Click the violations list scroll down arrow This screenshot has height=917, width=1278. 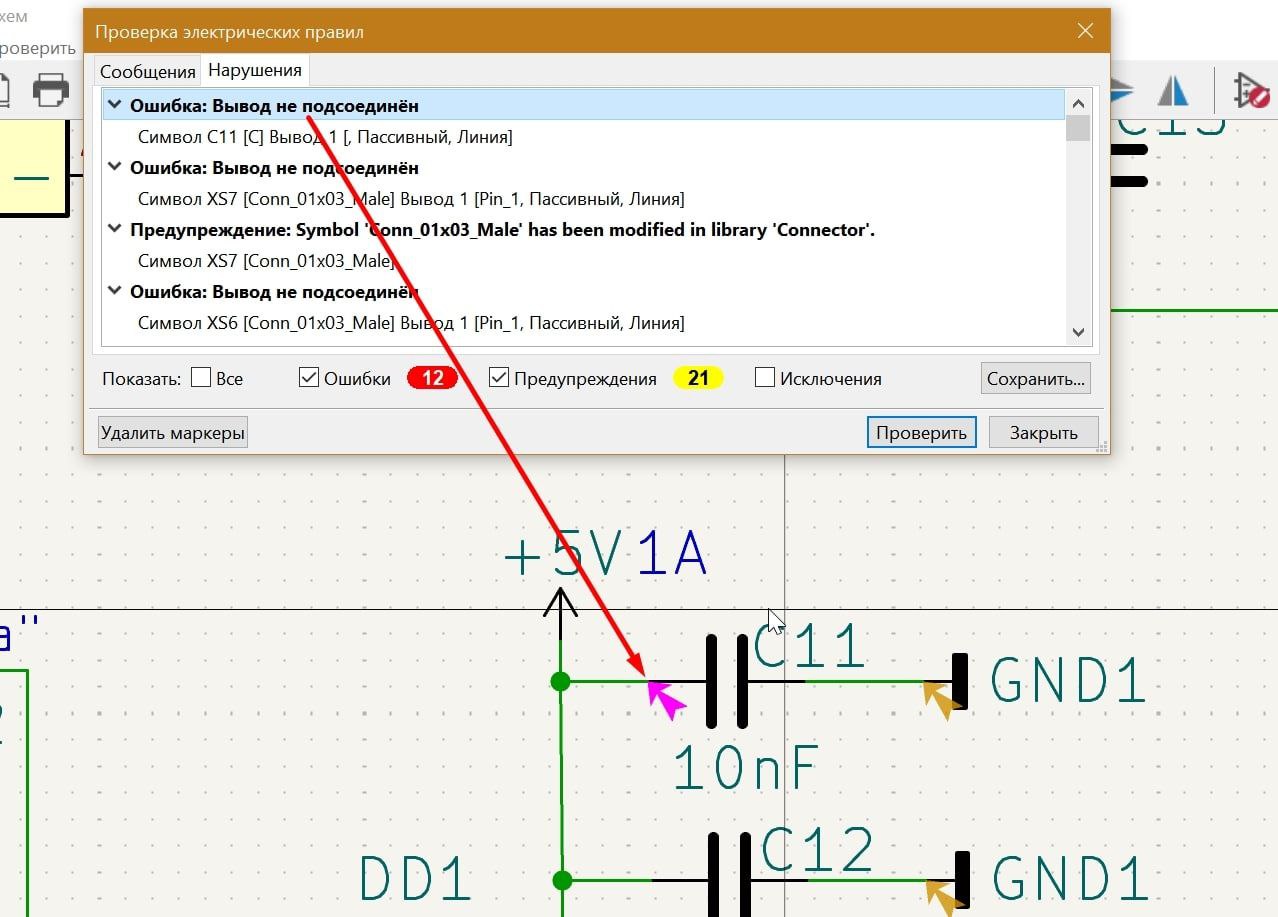1078,332
